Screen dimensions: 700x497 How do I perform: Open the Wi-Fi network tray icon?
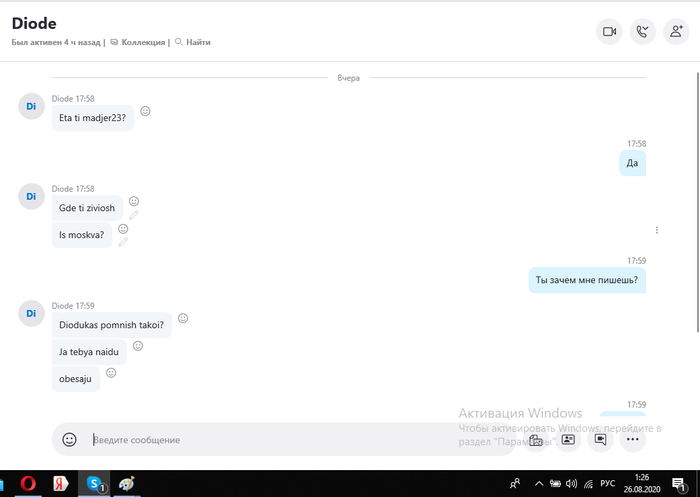tap(588, 484)
